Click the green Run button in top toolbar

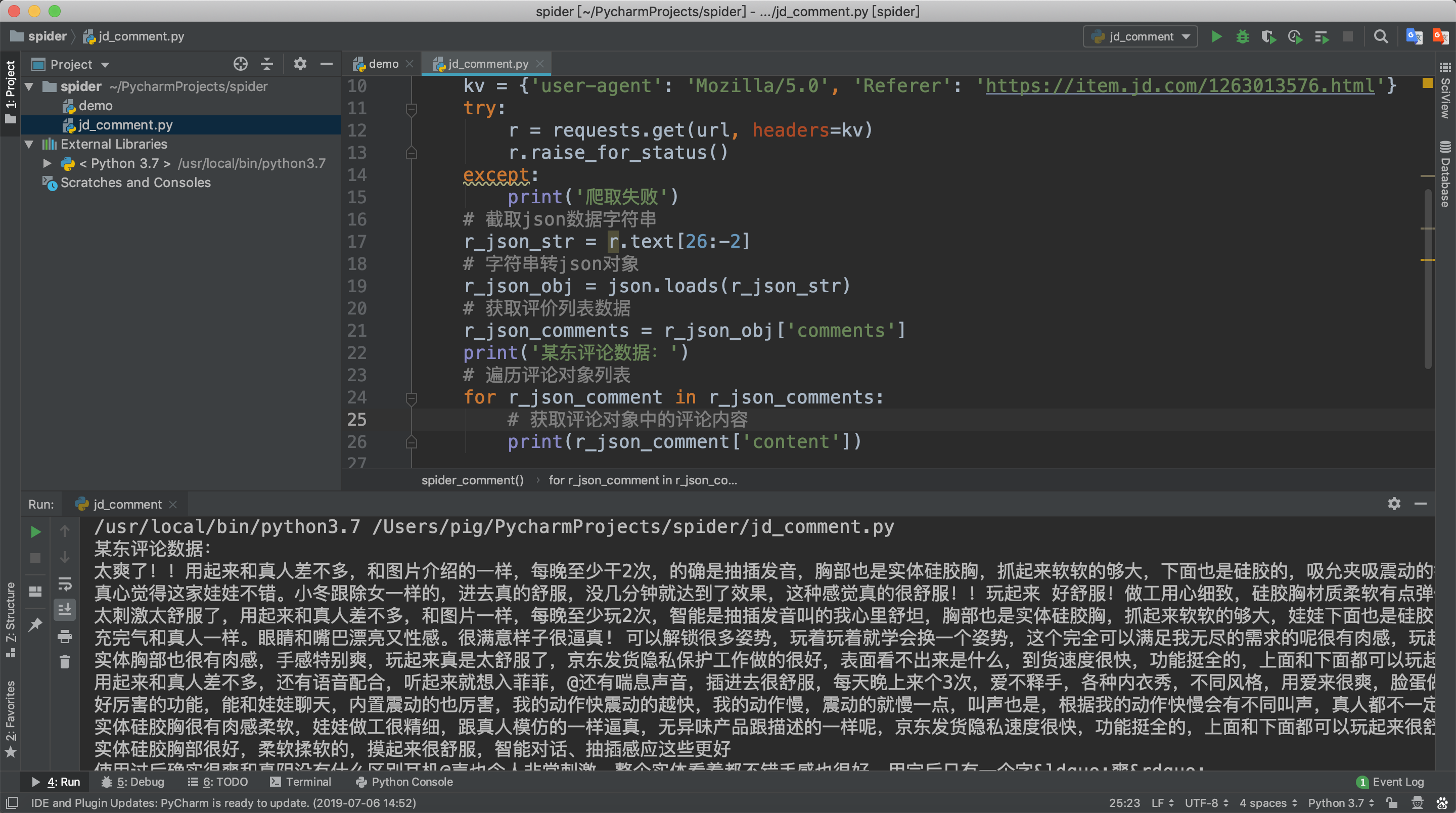click(1216, 37)
